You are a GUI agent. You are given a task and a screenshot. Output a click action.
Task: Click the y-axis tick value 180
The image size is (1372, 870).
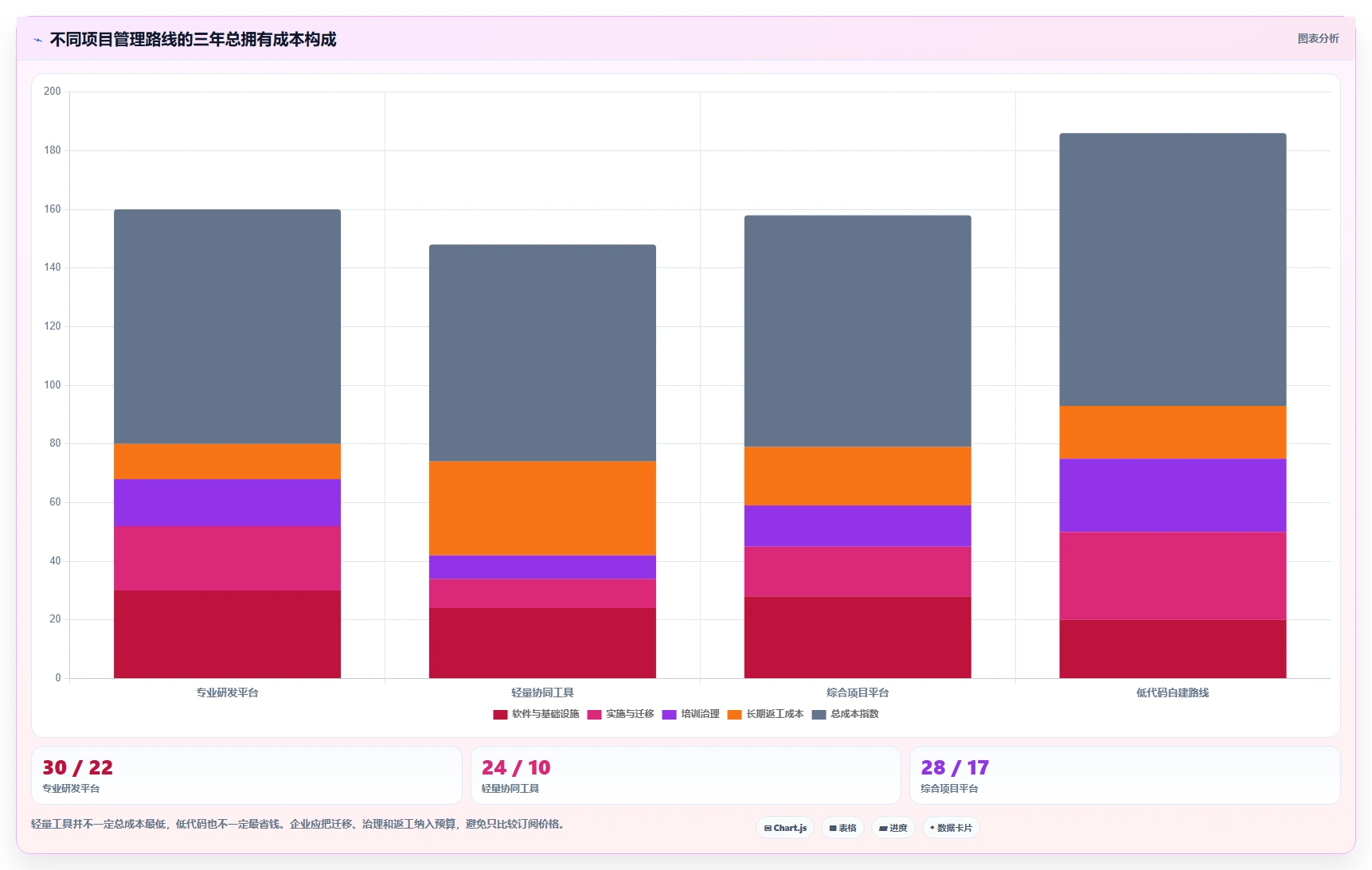[53, 150]
